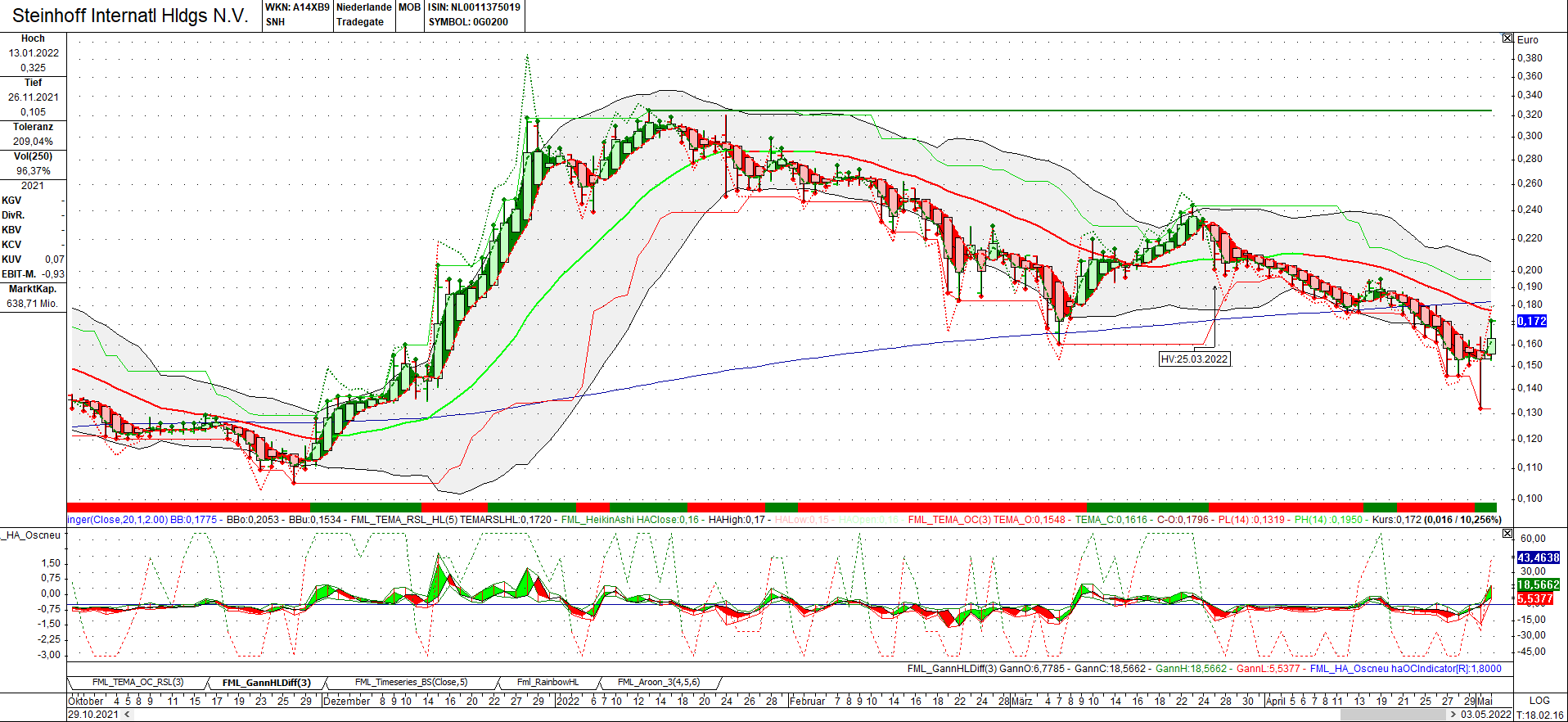Click the ISIN: NL0011375019 field
This screenshot has width=1568, height=722.
(x=474, y=7)
